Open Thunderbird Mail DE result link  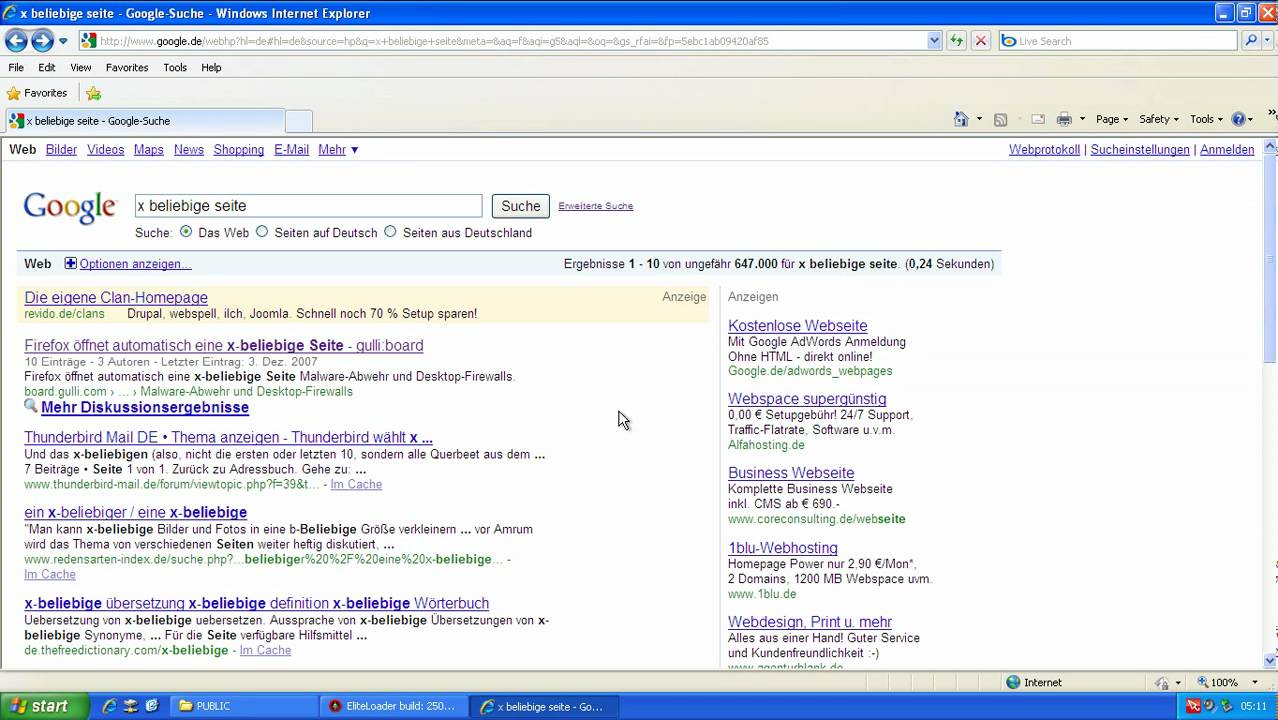tap(228, 437)
